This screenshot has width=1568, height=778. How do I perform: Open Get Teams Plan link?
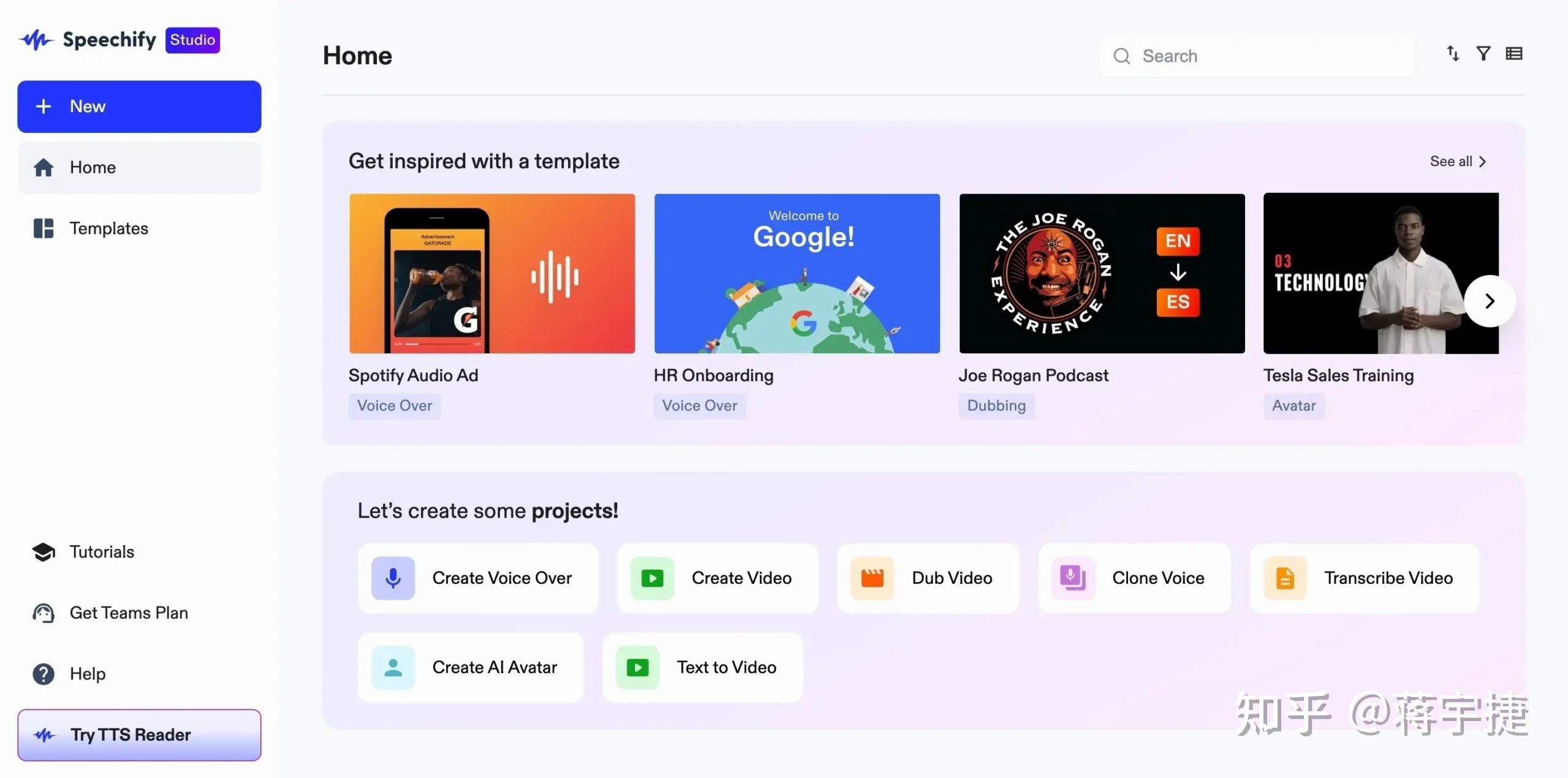click(x=128, y=613)
